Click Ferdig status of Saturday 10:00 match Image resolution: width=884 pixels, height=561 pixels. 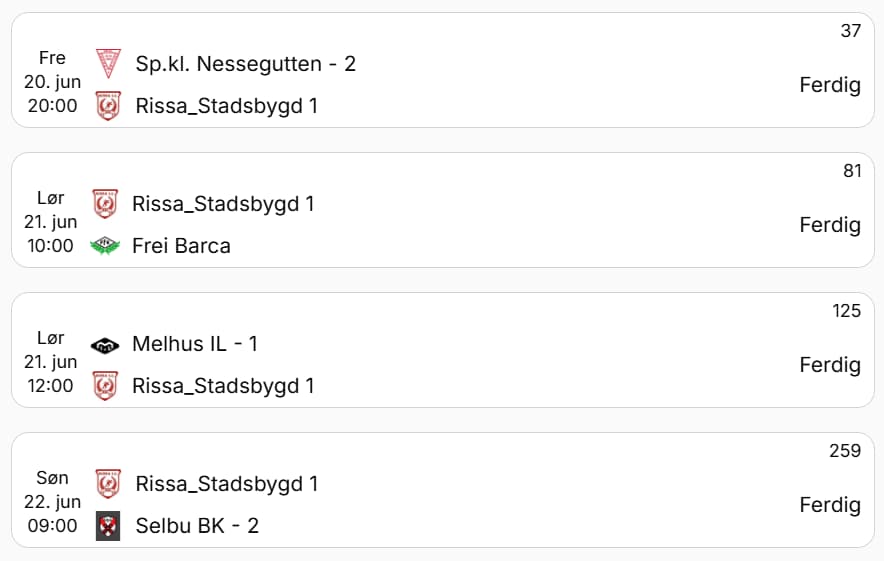click(x=829, y=225)
